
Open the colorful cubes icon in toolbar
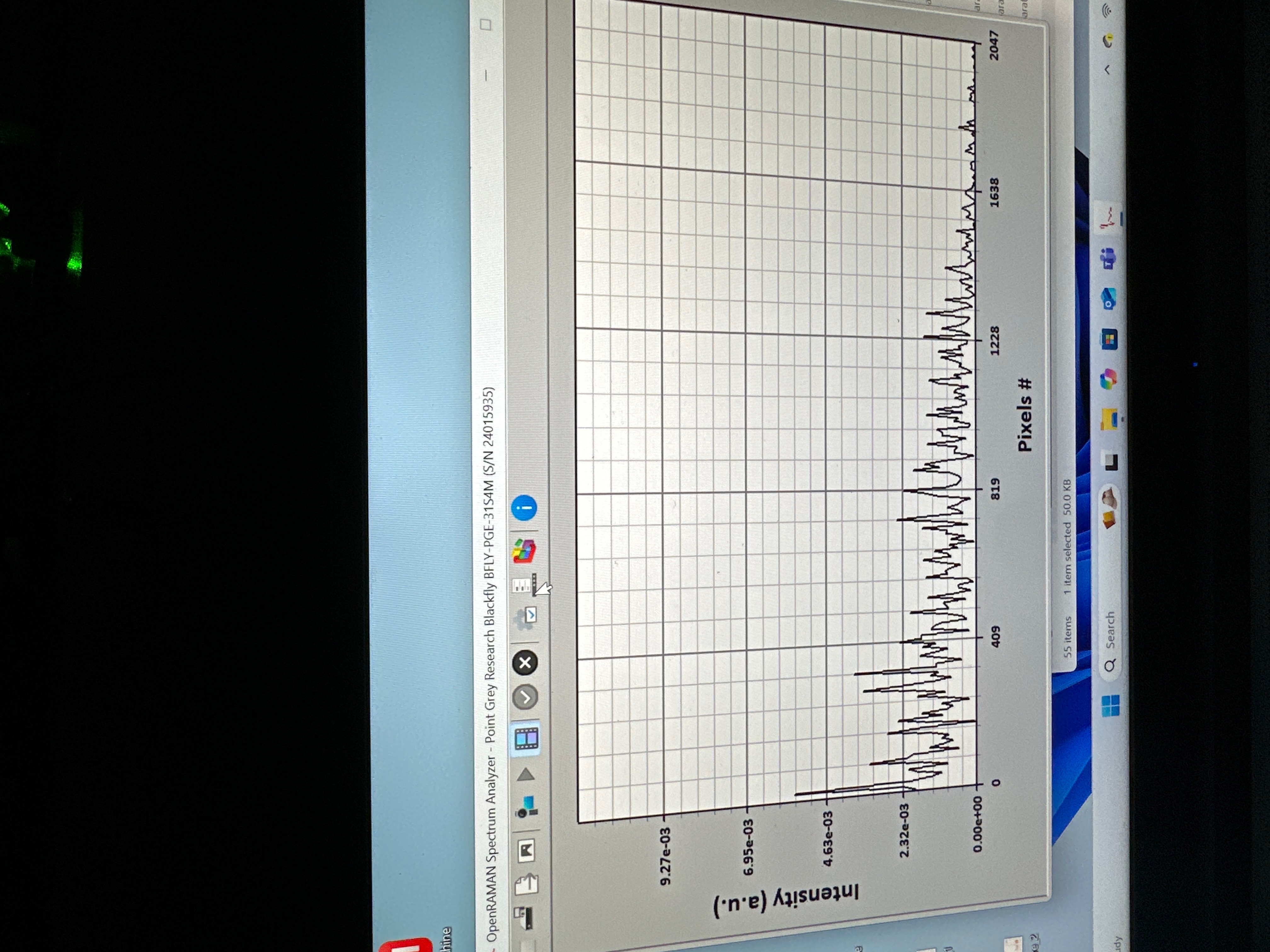(524, 551)
